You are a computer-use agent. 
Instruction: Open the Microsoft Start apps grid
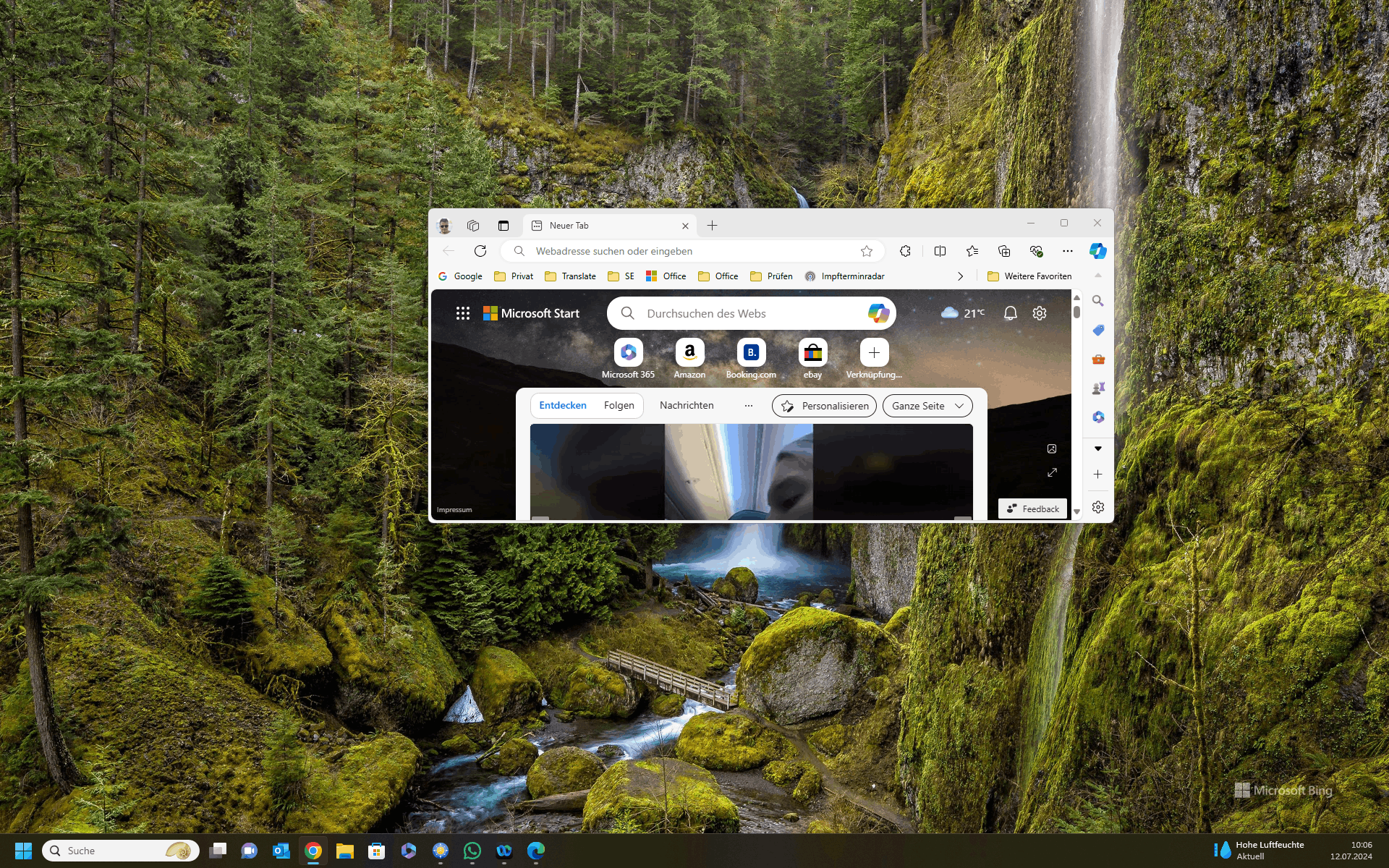click(463, 313)
